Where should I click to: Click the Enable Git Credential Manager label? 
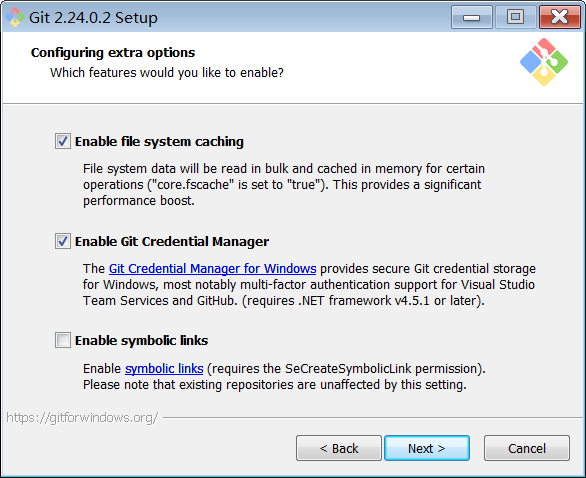[x=172, y=242]
